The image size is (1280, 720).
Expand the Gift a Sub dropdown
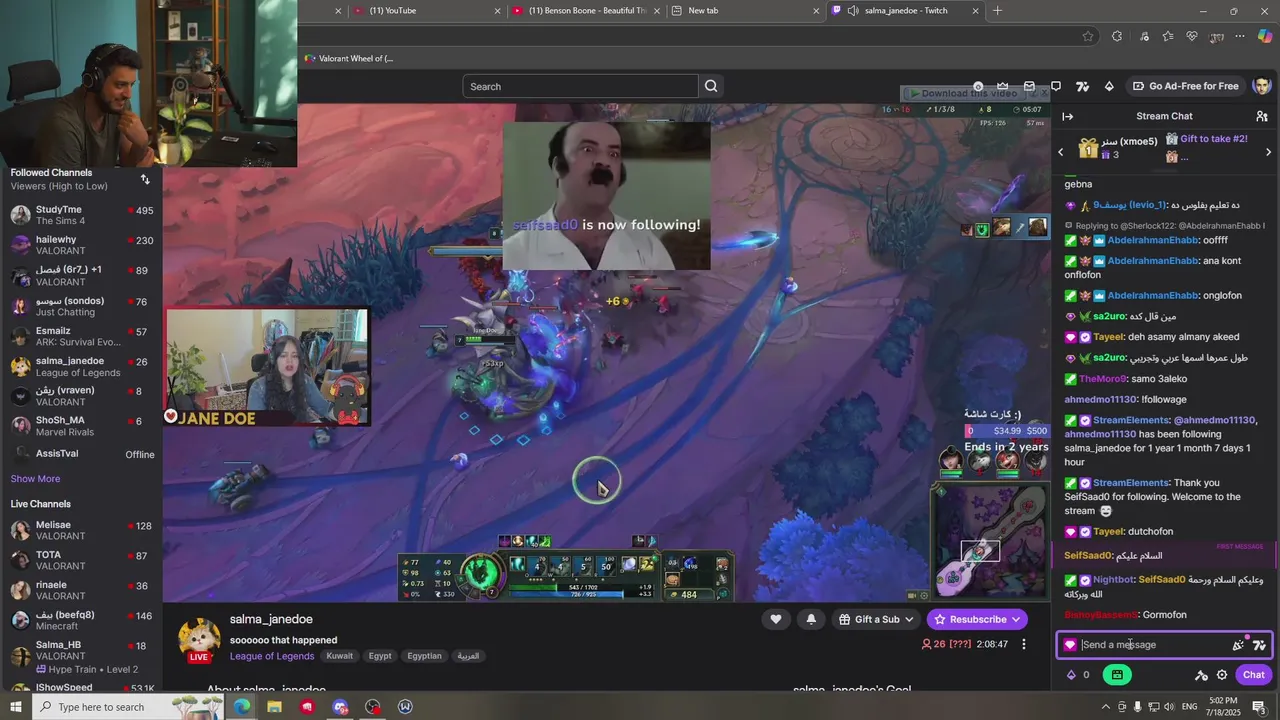876,619
